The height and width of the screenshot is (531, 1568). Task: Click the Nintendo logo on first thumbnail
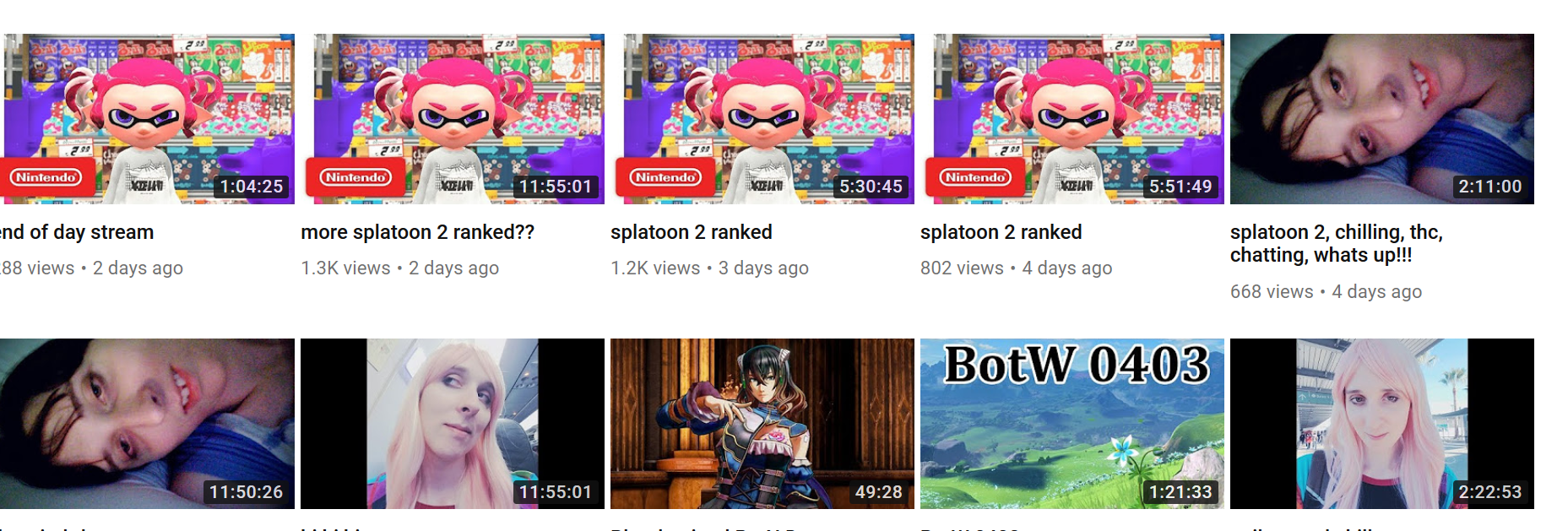click(x=46, y=177)
